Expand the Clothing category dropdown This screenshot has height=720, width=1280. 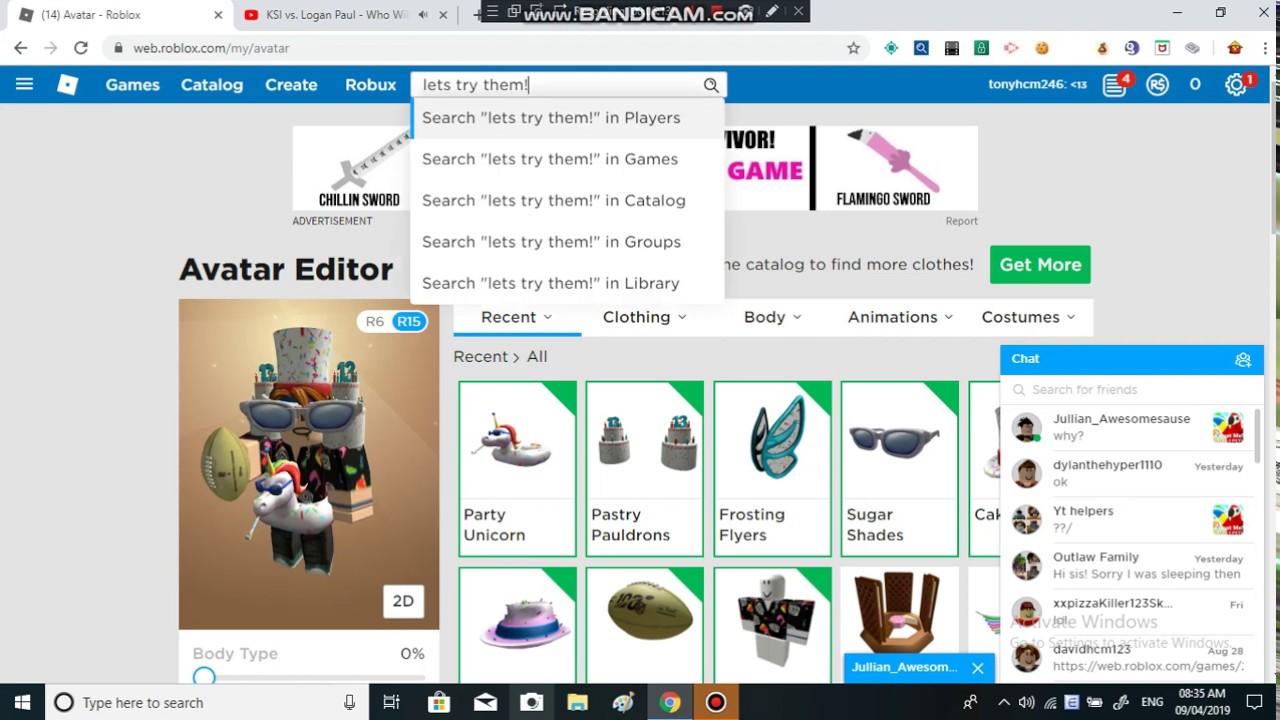click(x=644, y=317)
